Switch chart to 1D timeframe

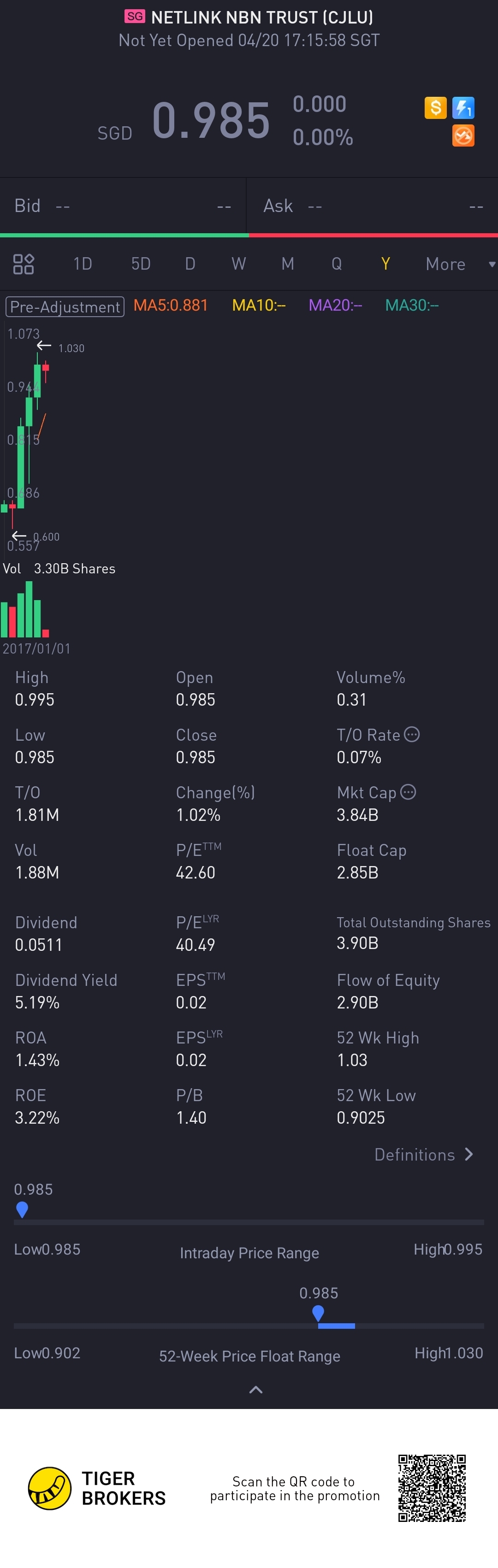coord(82,264)
